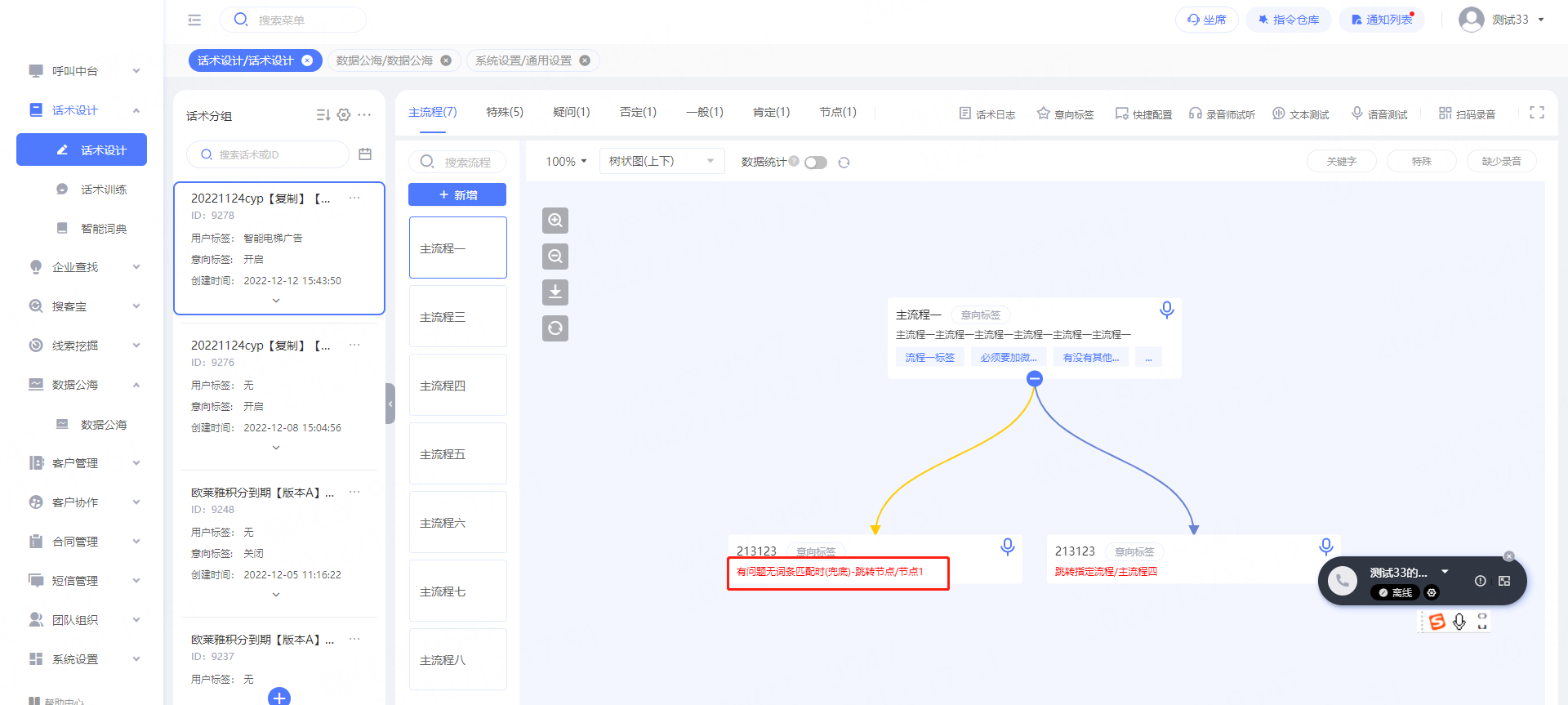Image resolution: width=1568 pixels, height=705 pixels.
Task: Open the 通知列表 notification list
Action: [x=1382, y=20]
